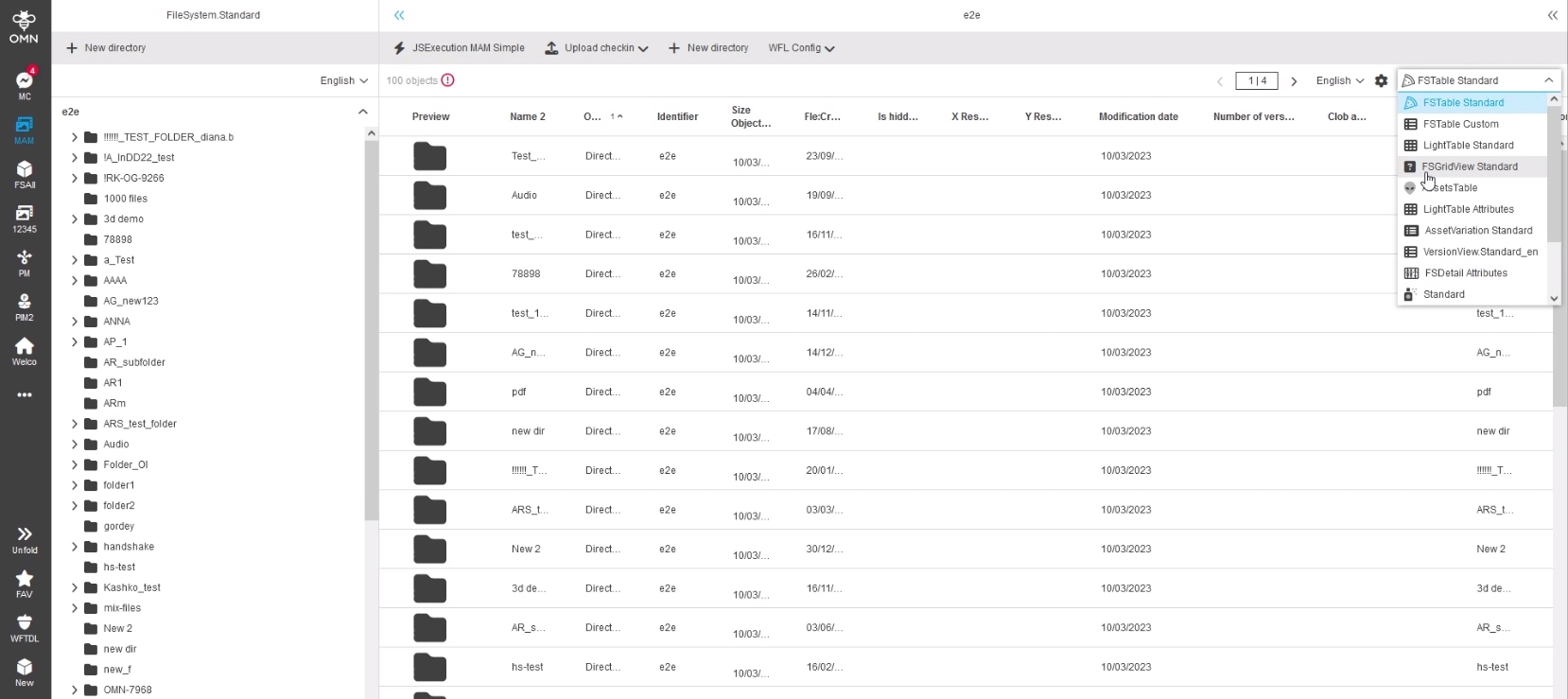Sort by Modification date column header
This screenshot has height=699, width=1568.
pos(1138,117)
